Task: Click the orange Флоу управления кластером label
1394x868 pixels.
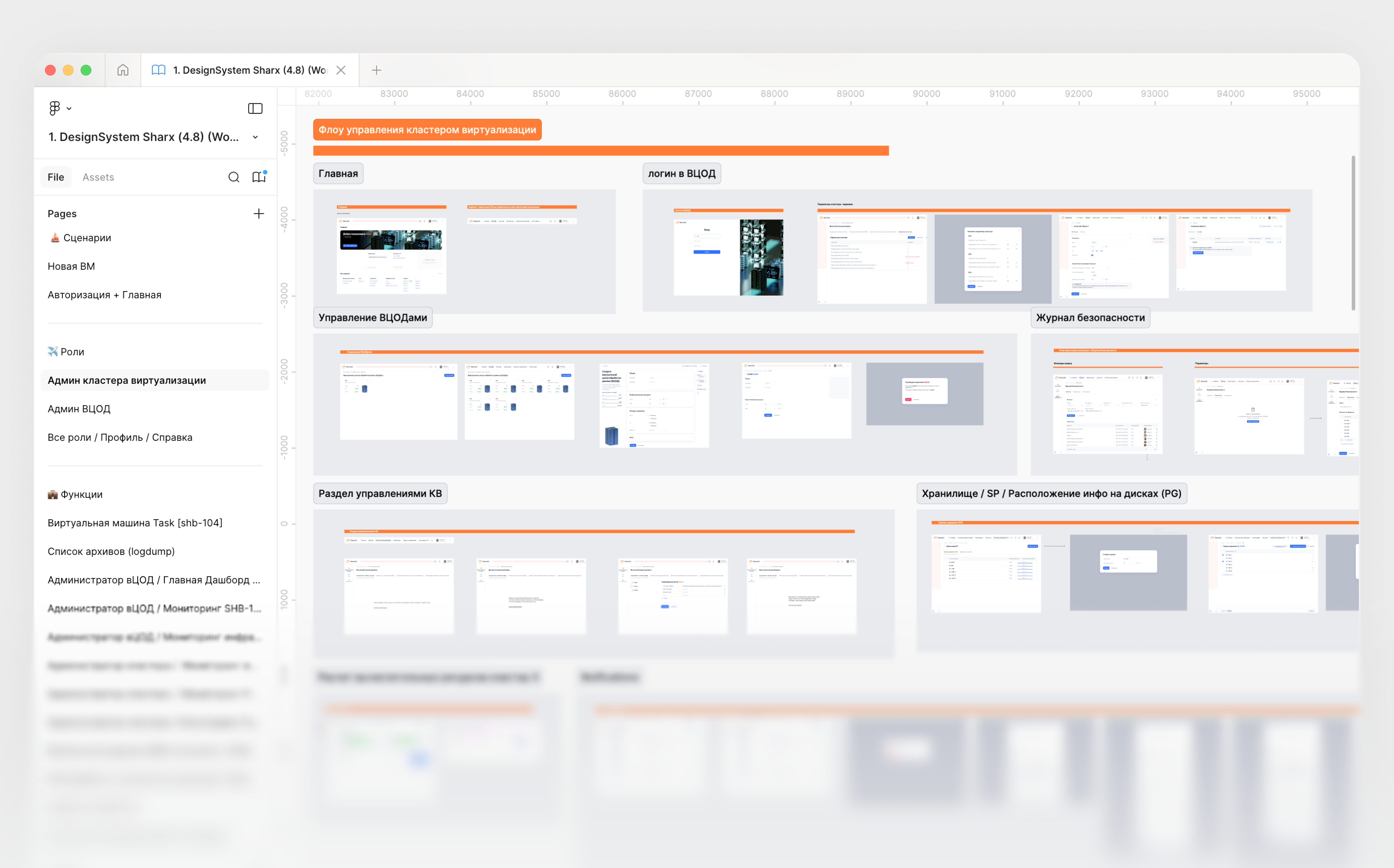Action: click(427, 130)
